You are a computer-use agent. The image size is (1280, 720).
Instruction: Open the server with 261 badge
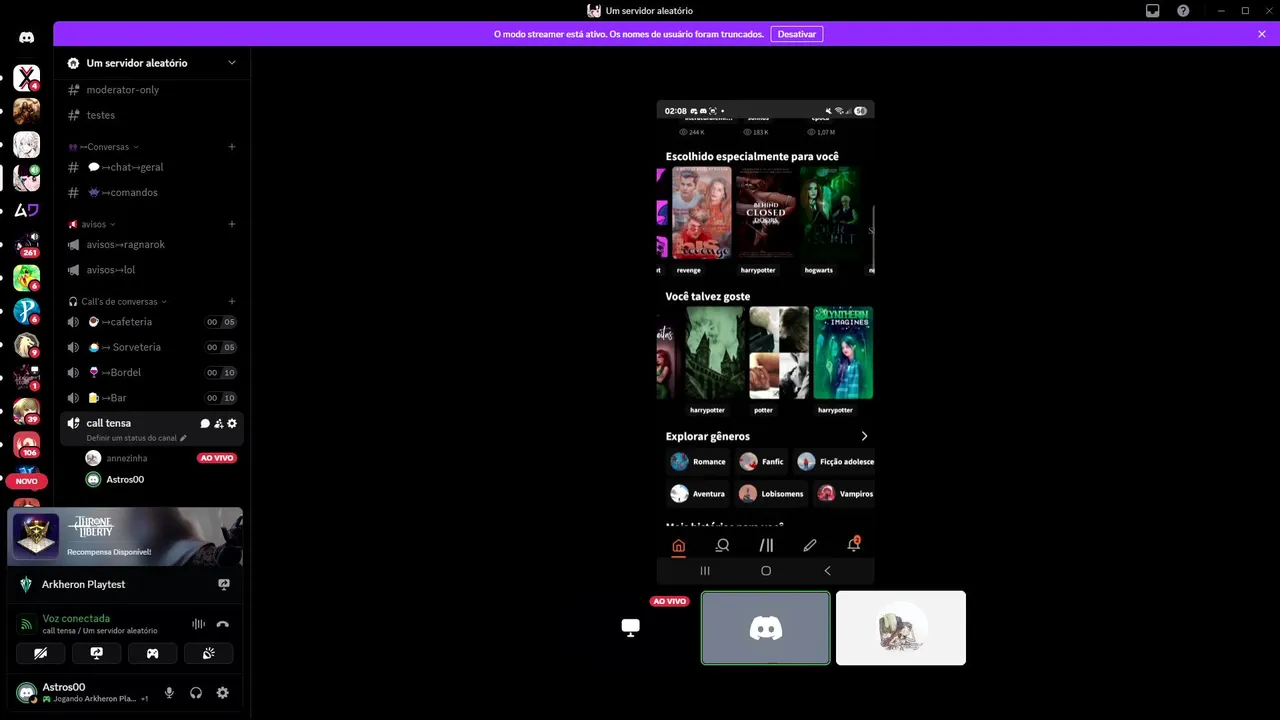click(x=27, y=244)
